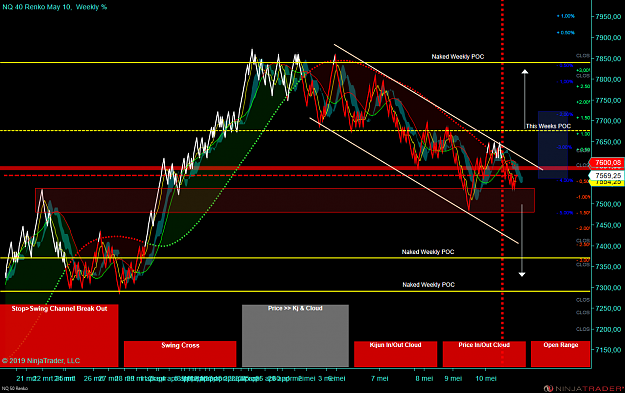625x393 pixels.
Task: Click the 7150,00 price axis label
Action: click(x=608, y=350)
